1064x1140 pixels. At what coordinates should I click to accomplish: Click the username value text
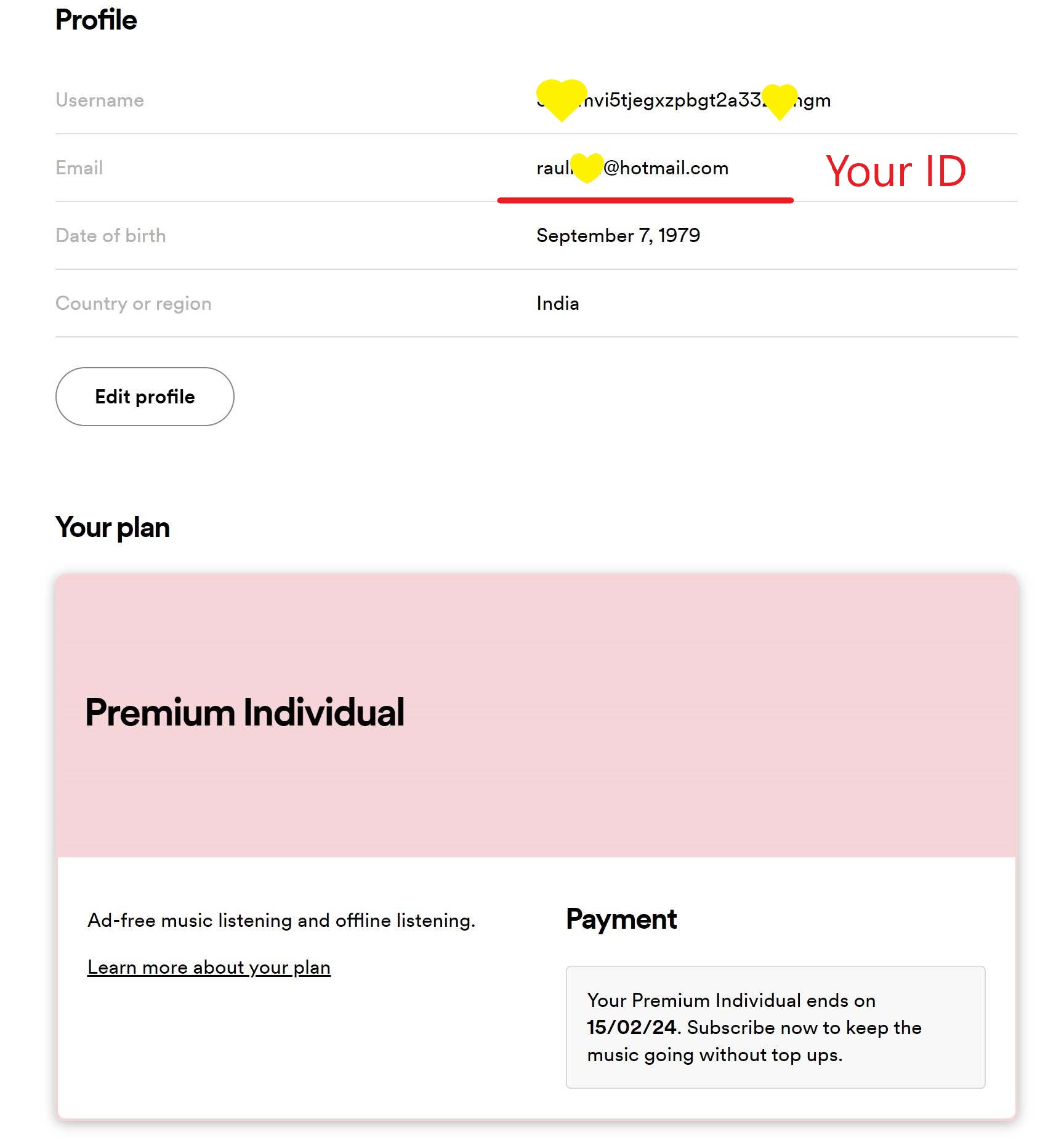click(674, 100)
